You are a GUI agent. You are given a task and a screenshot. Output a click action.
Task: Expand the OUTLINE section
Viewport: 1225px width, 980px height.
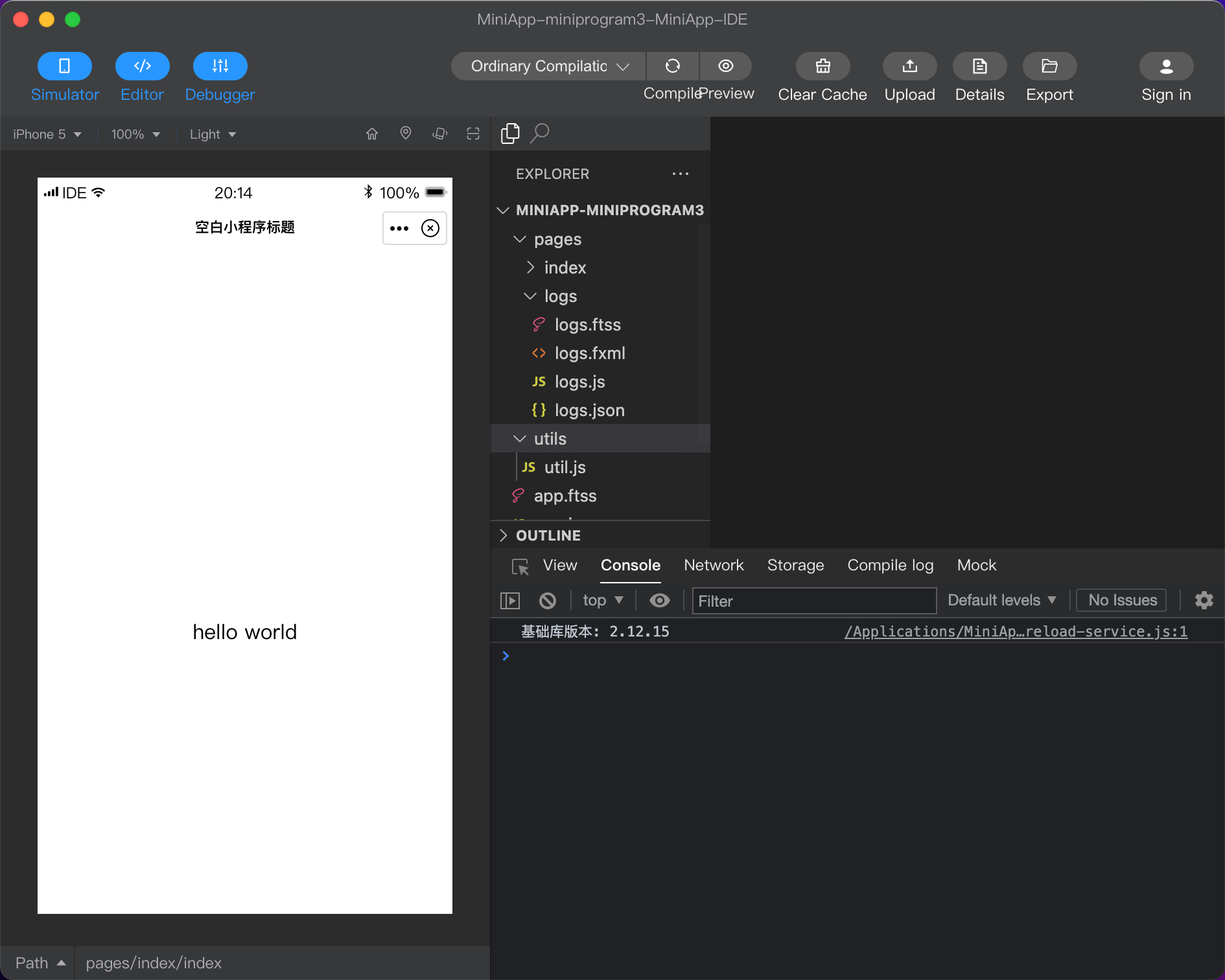pos(600,535)
